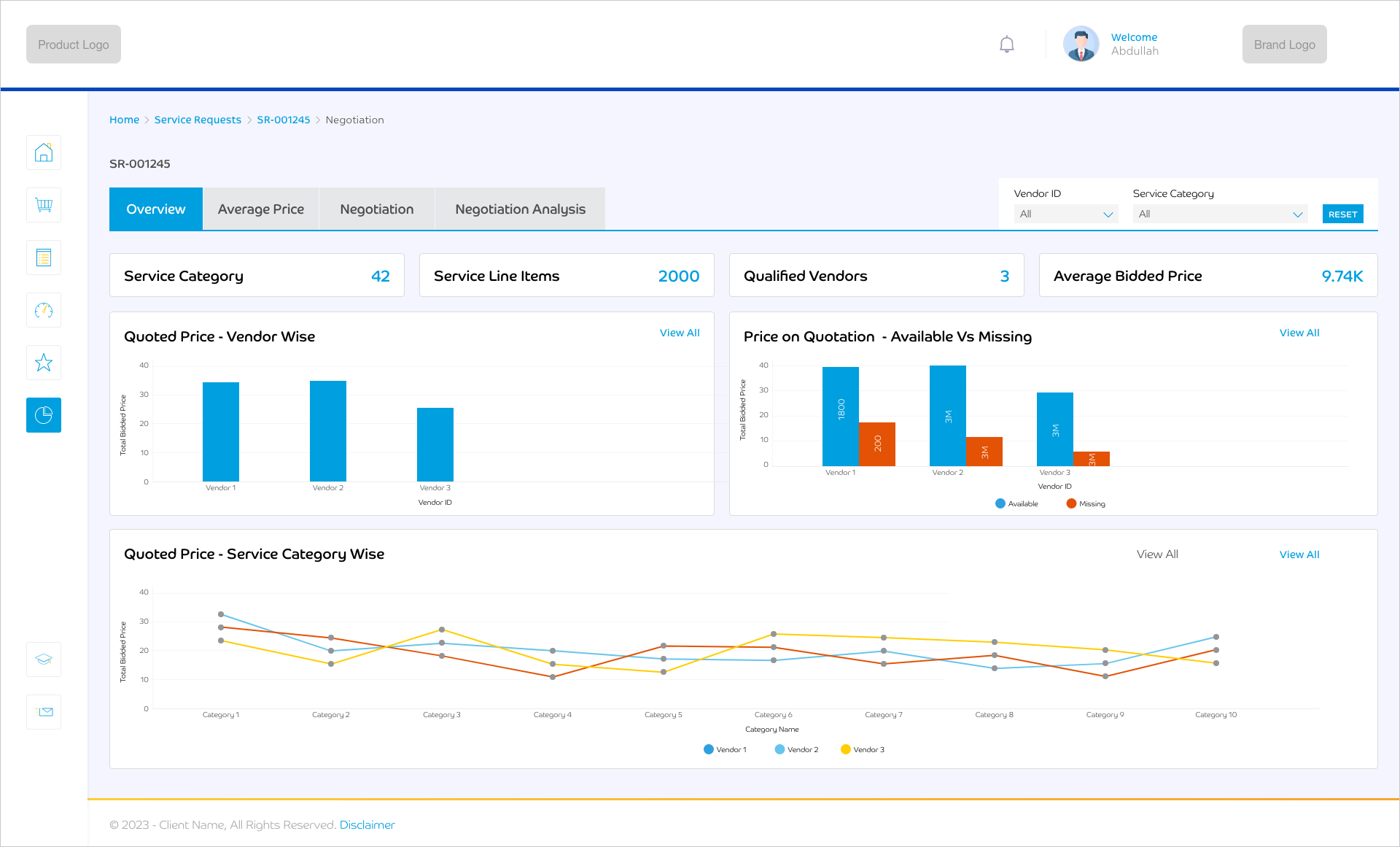Click the shopping cart sidebar icon

[44, 205]
